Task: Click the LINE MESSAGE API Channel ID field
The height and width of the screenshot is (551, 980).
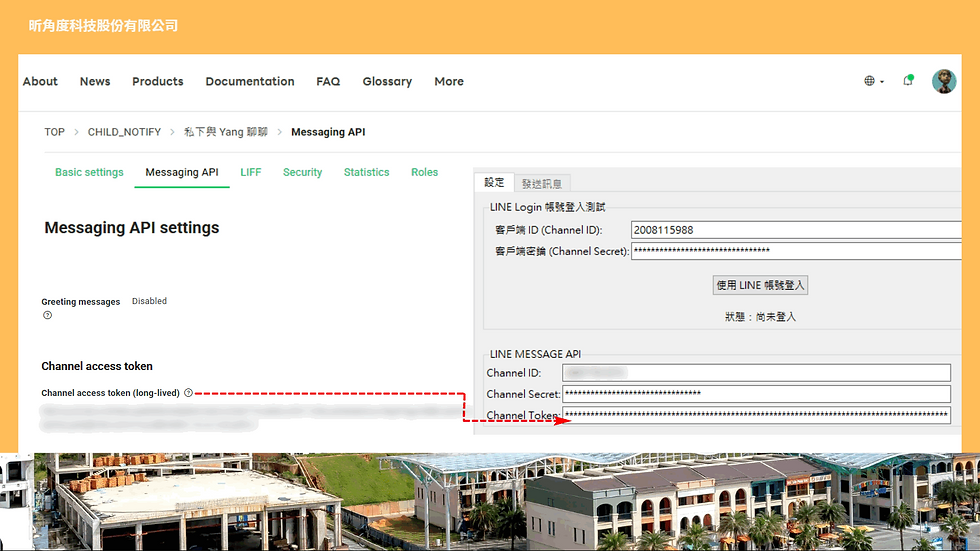Action: (x=756, y=373)
